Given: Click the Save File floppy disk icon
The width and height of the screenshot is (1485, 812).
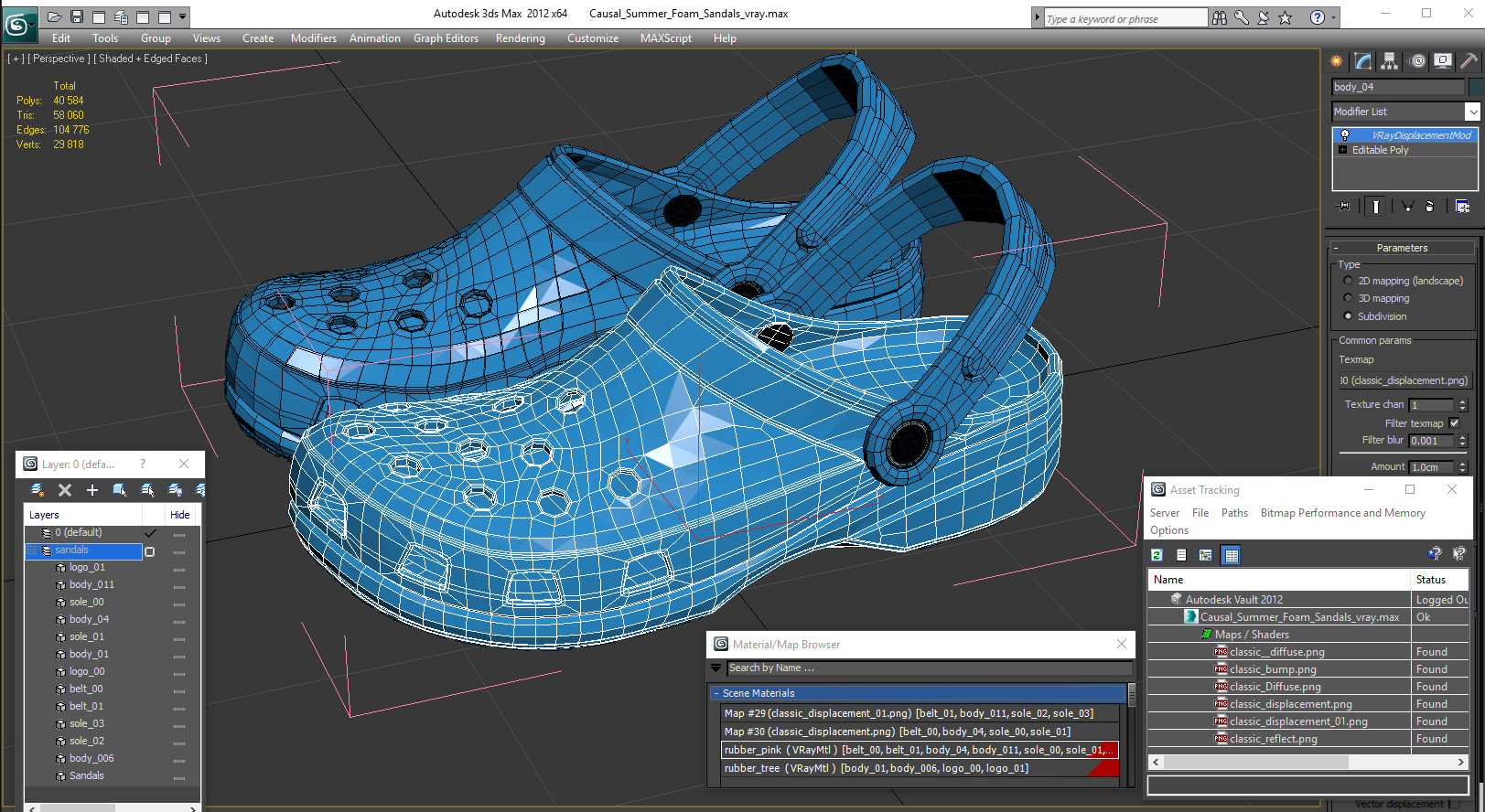Looking at the screenshot, I should point(77,16).
